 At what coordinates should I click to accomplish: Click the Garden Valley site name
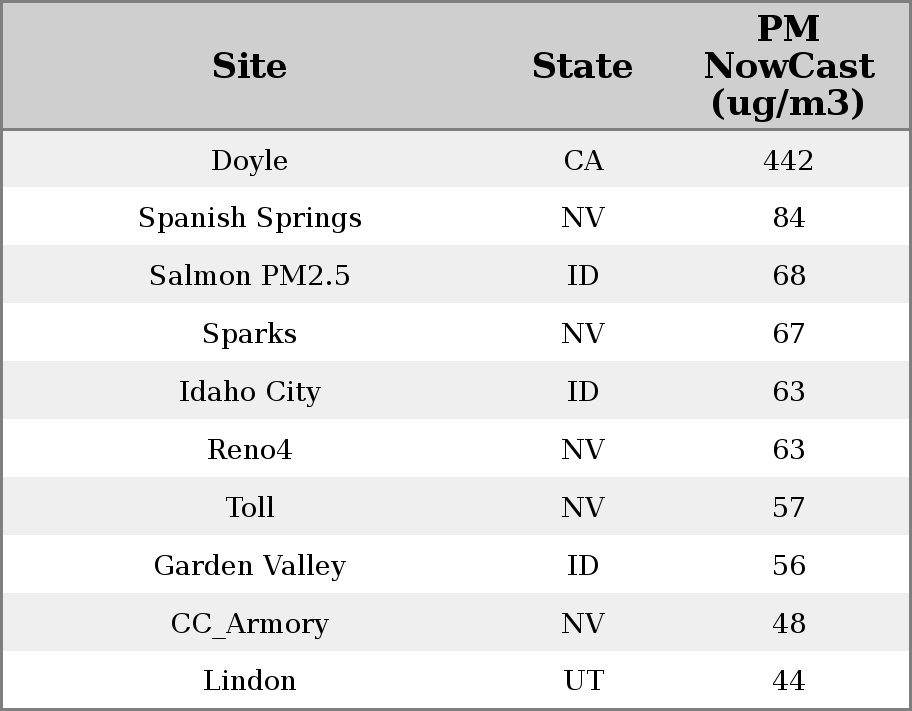coord(249,566)
